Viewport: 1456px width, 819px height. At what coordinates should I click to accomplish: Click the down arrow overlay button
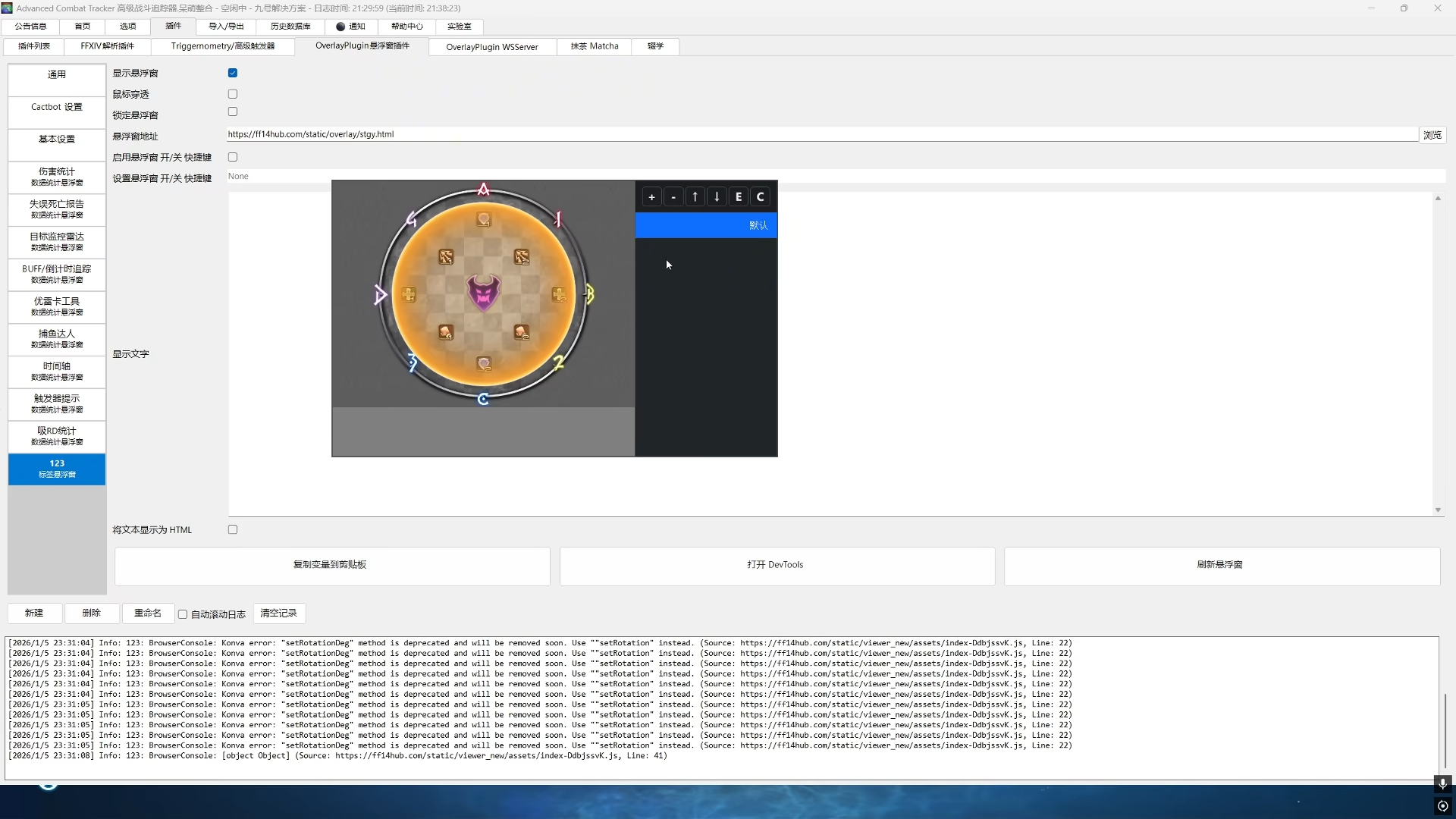pos(717,197)
